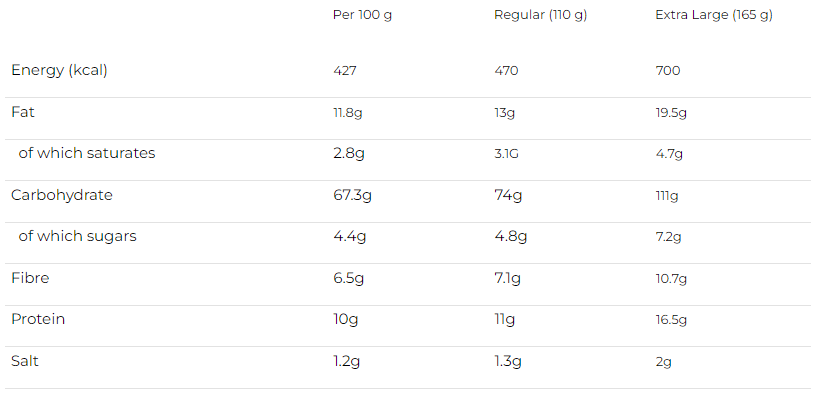Select the 'Protein' row label
This screenshot has width=817, height=393.
point(38,319)
